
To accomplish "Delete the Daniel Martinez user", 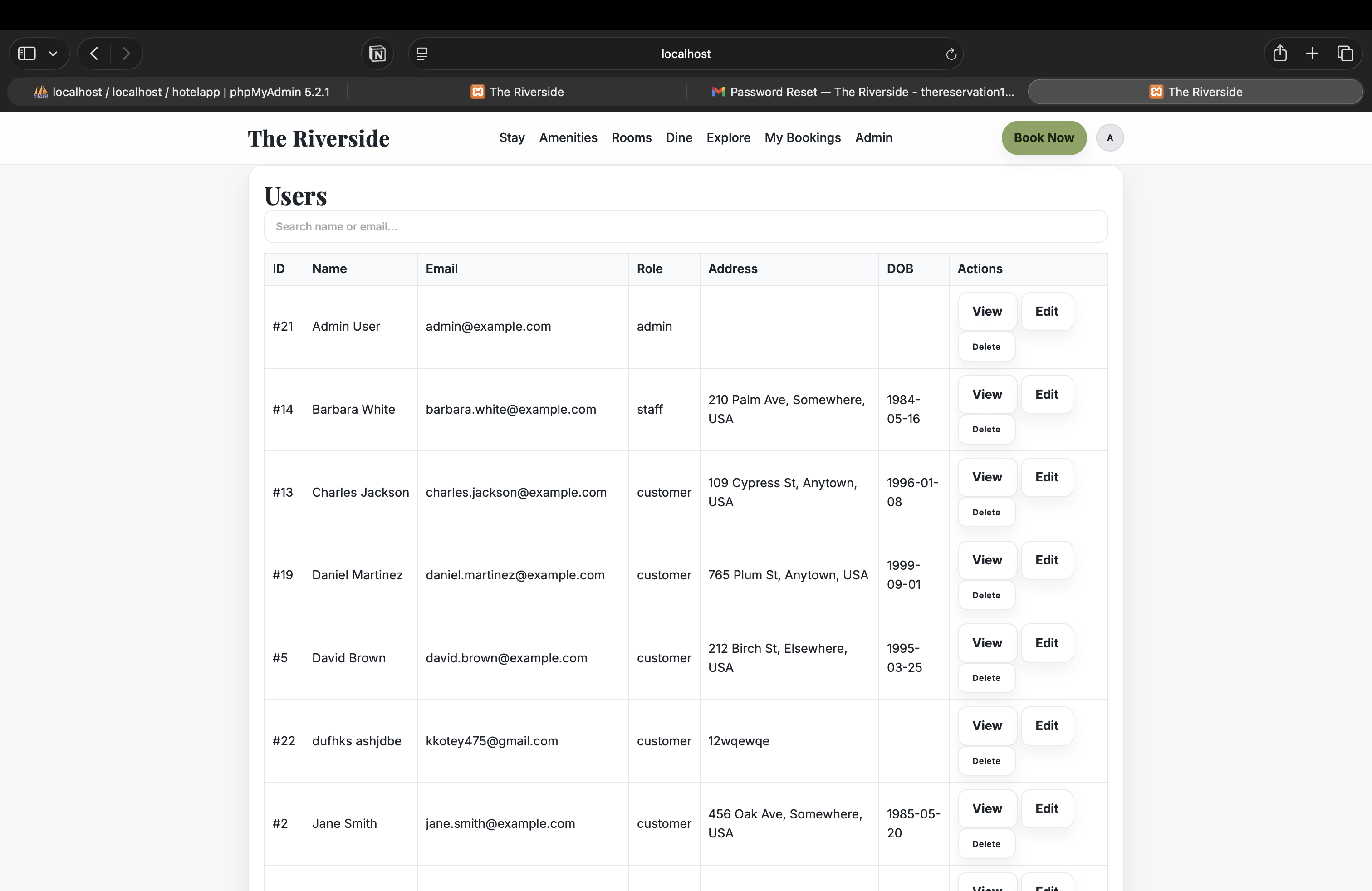I will 986,595.
